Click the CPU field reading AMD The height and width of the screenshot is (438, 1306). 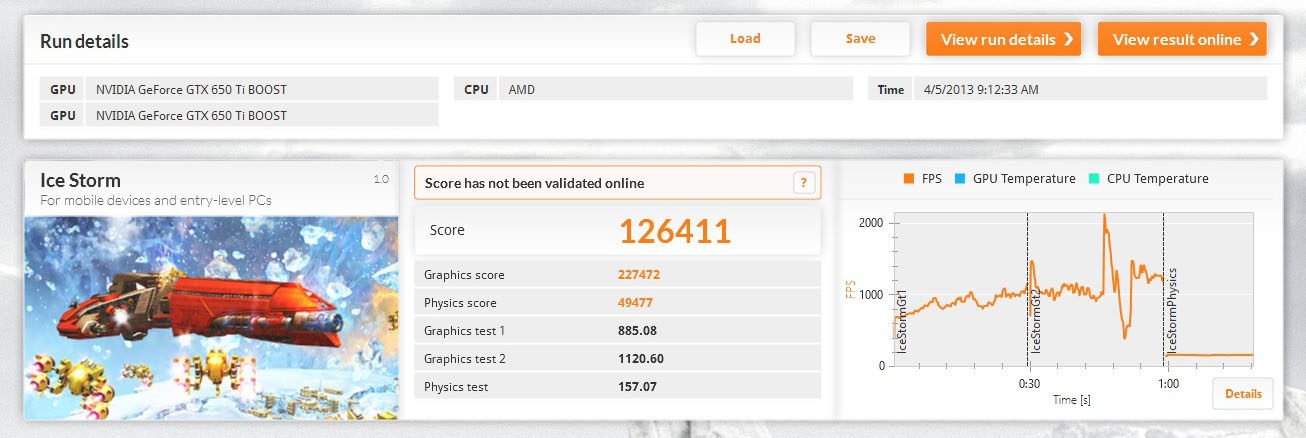[676, 89]
